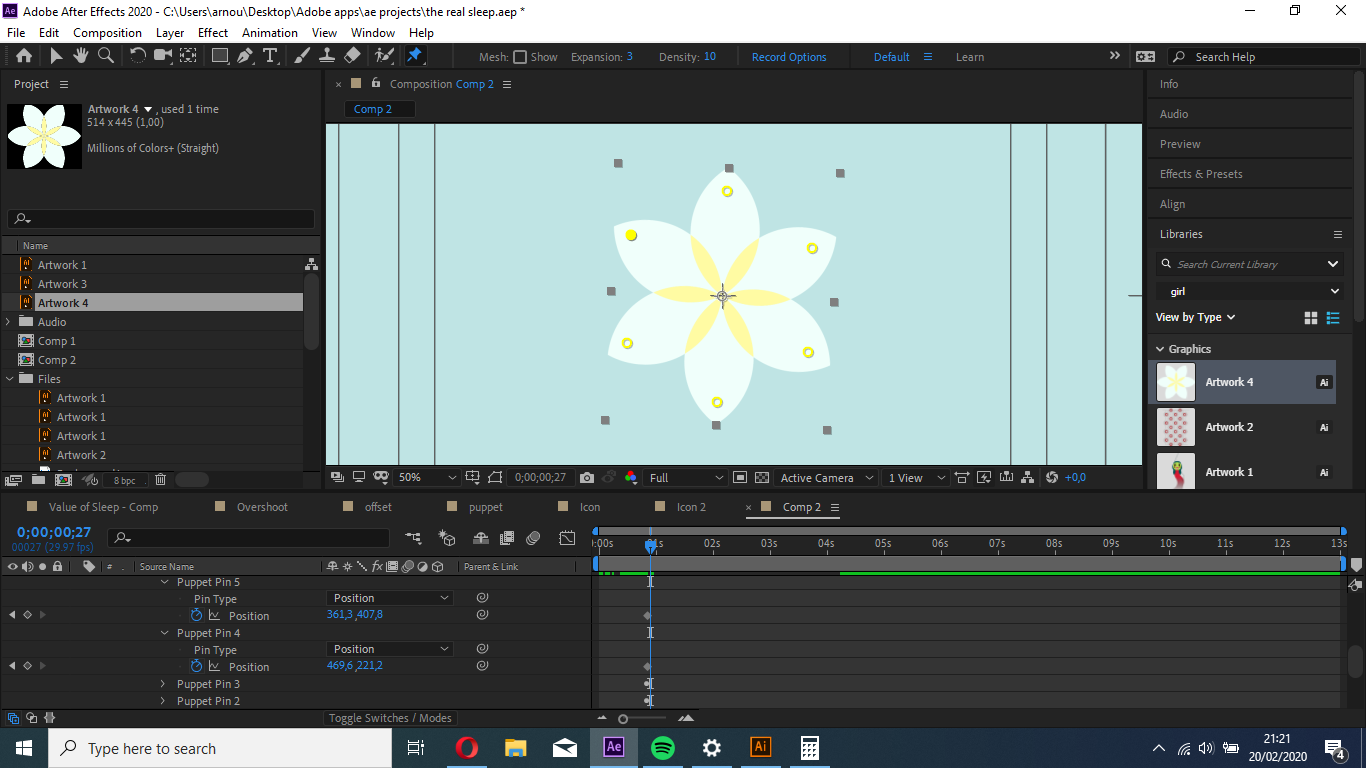The width and height of the screenshot is (1366, 768).
Task: Select the Puppet Pin tool
Action: [415, 56]
